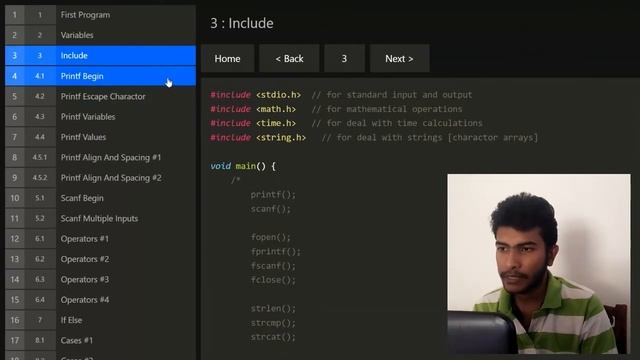
Task: Select the Operators #3 lesson
Action: tap(100, 280)
